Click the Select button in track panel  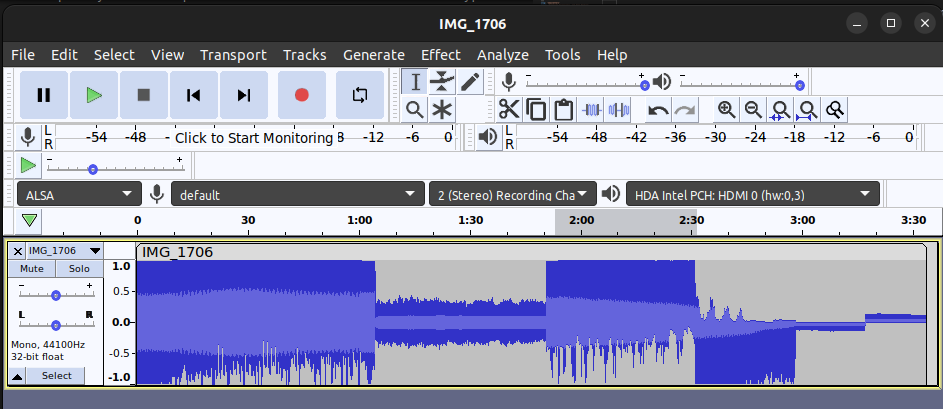click(56, 375)
